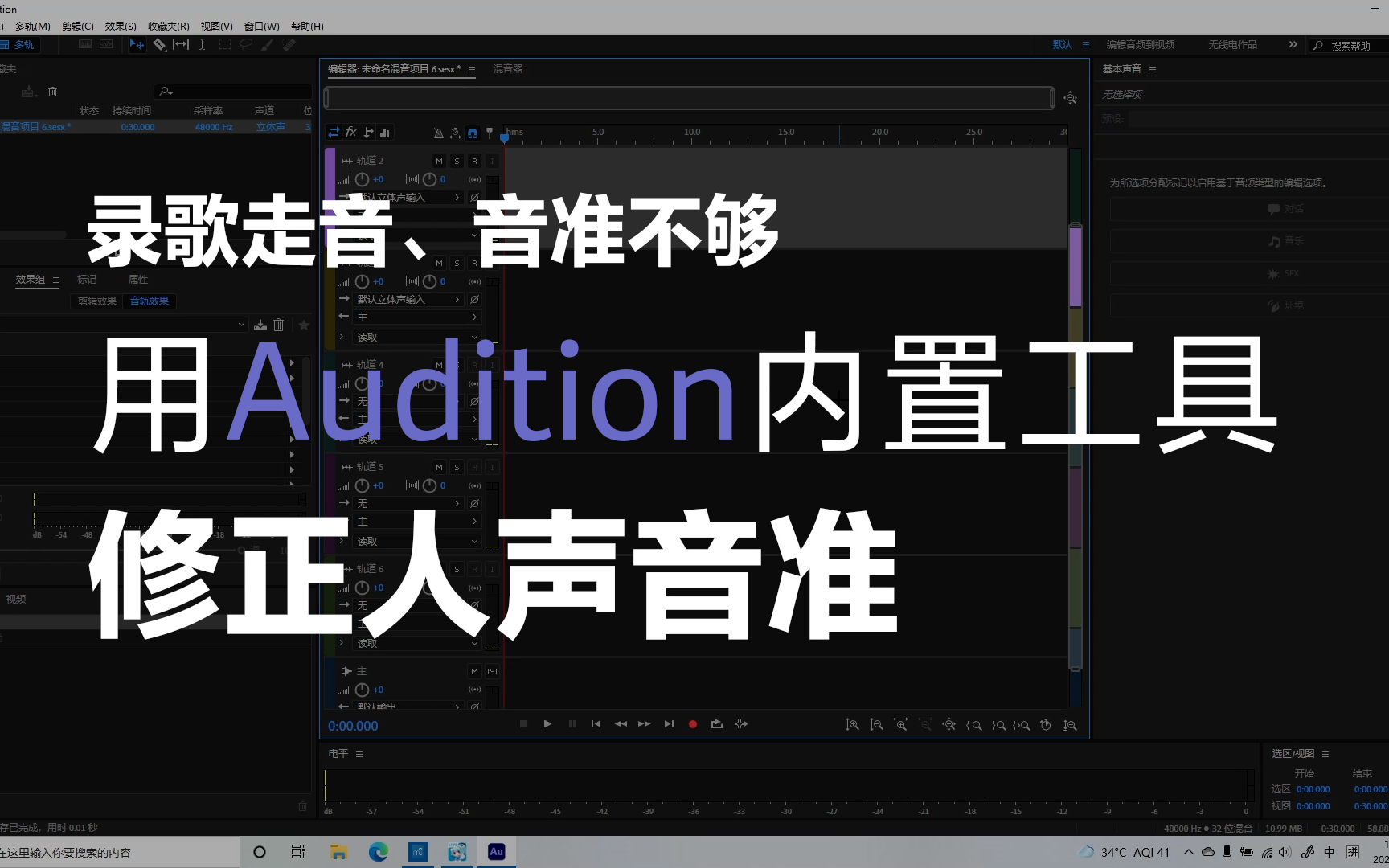The width and height of the screenshot is (1389, 868).
Task: Switch to 多轨 multitrack view
Action: pos(18,45)
